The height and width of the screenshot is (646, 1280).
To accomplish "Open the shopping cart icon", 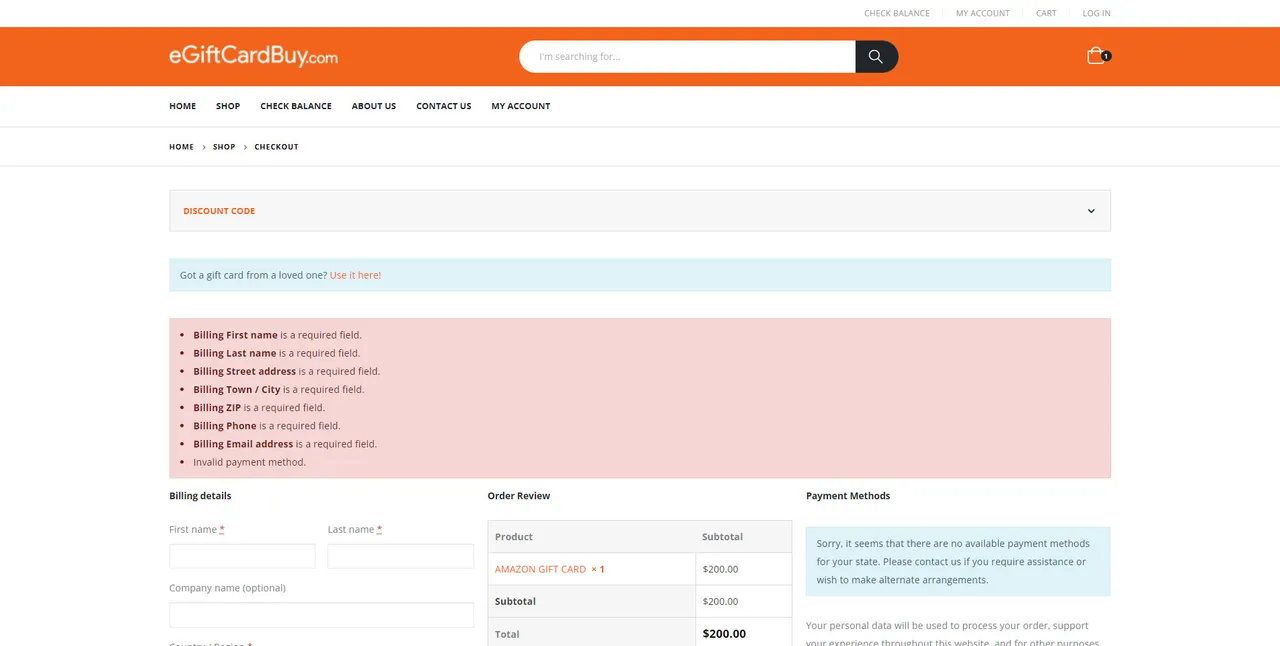I will (1097, 56).
